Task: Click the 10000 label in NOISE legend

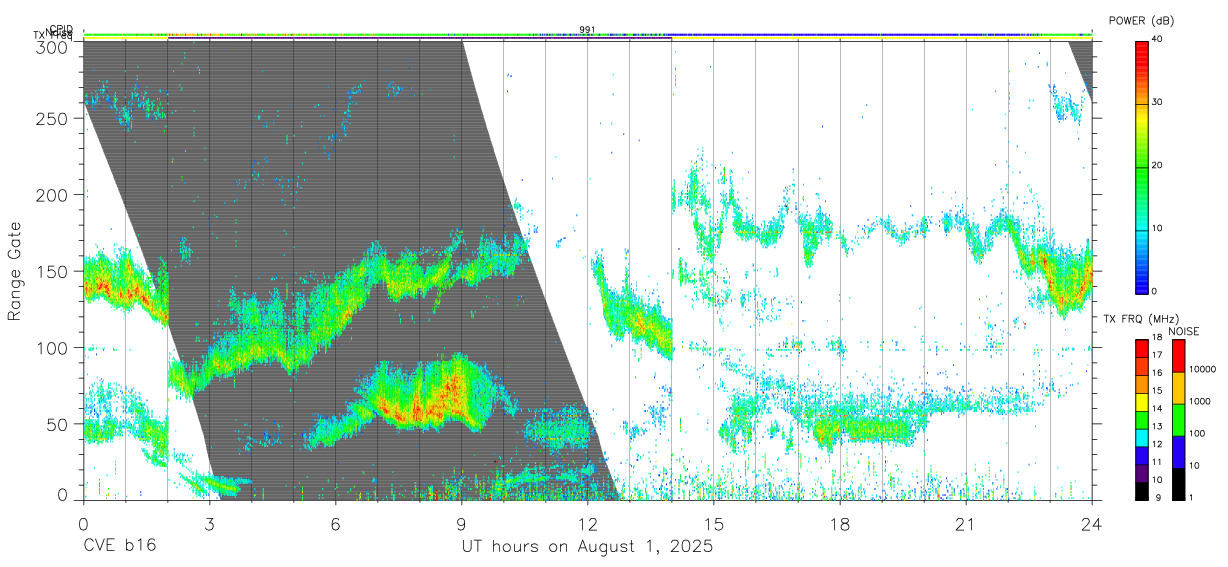Action: 1201,370
